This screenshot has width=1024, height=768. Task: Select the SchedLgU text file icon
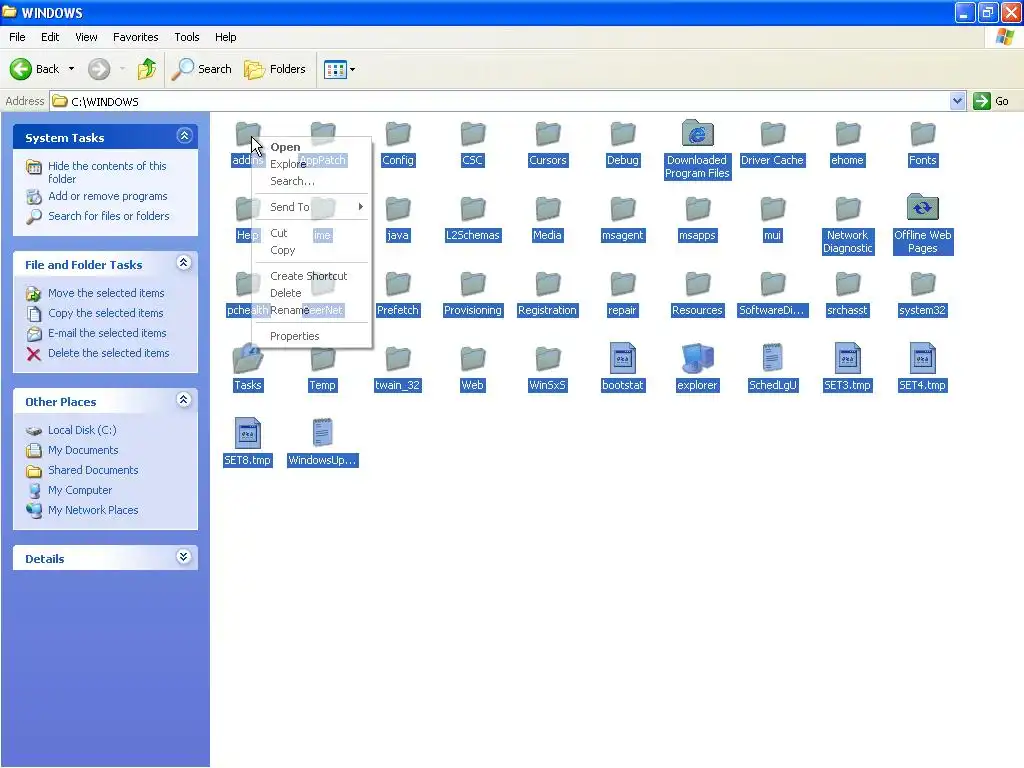(773, 359)
